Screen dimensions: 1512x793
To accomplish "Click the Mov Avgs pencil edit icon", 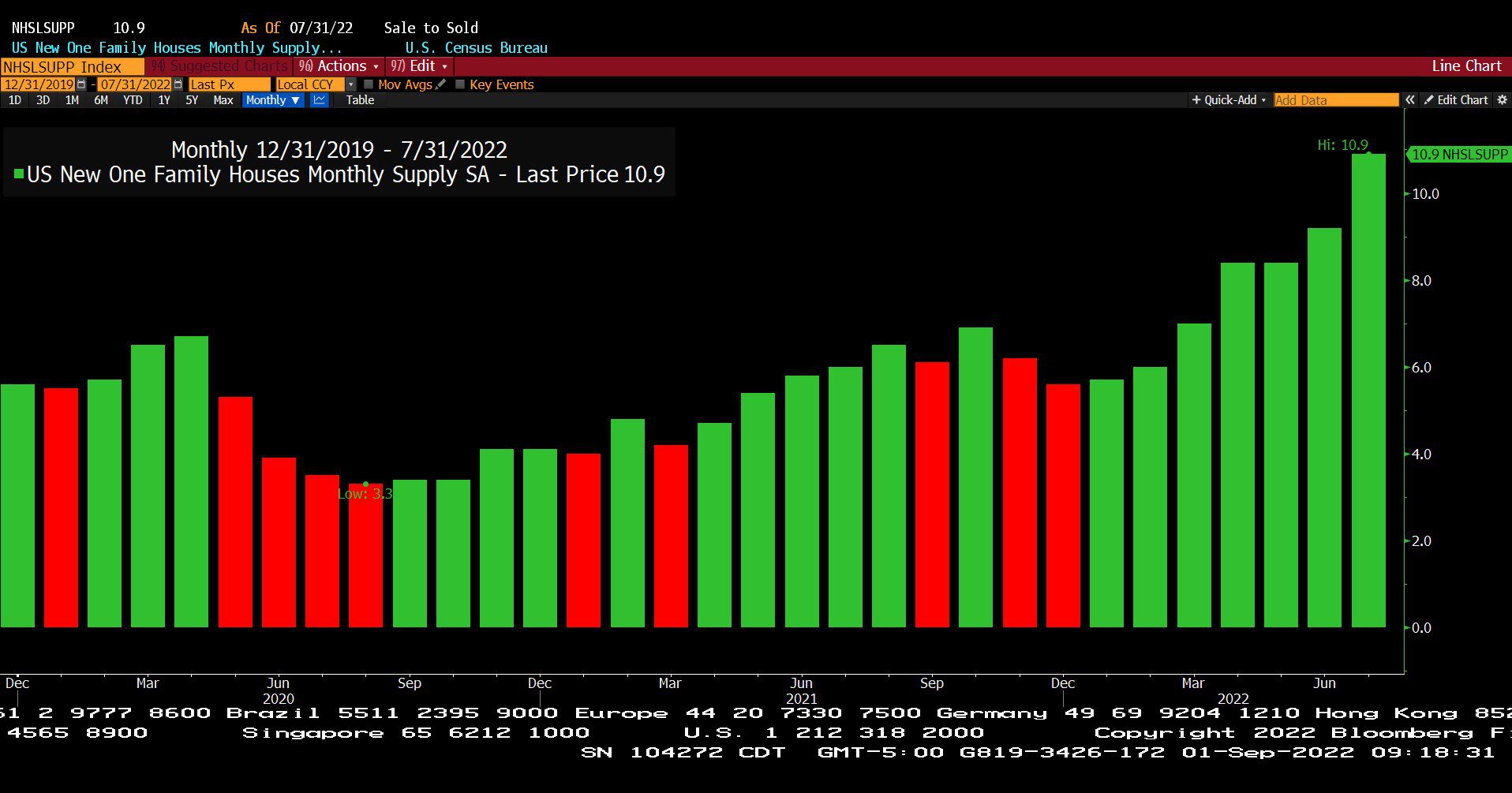I will point(441,84).
